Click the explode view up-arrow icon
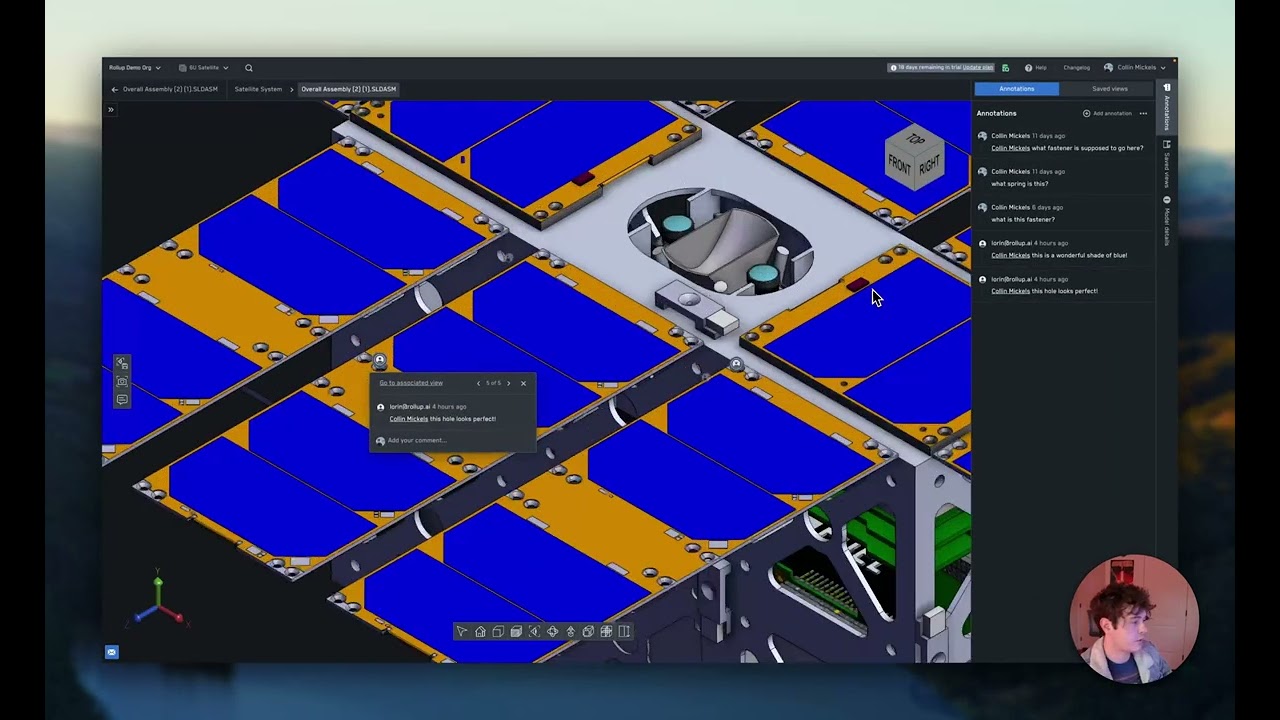Viewport: 1280px width, 720px height. point(570,631)
